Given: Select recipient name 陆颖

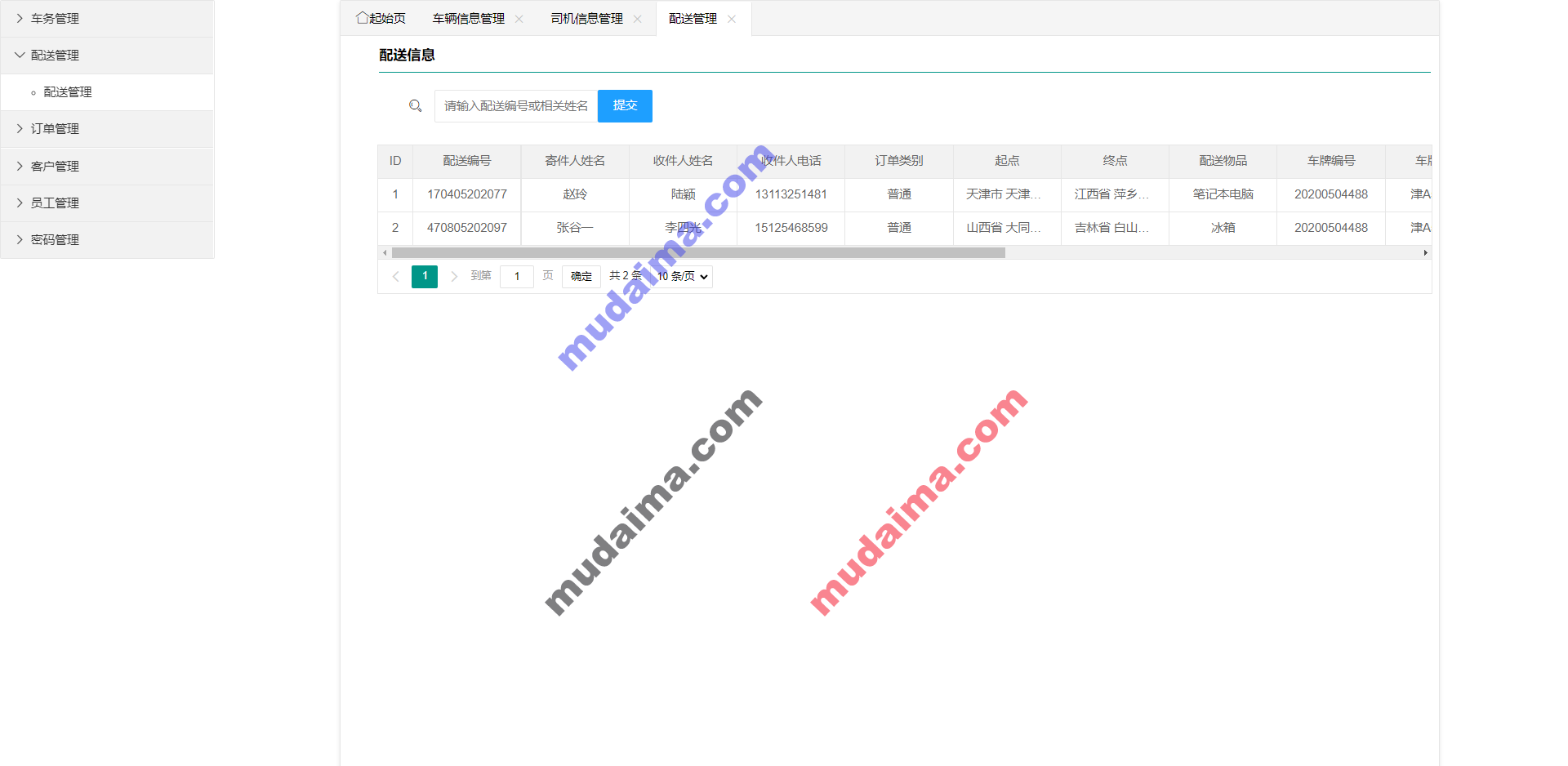Looking at the screenshot, I should pyautogui.click(x=683, y=195).
